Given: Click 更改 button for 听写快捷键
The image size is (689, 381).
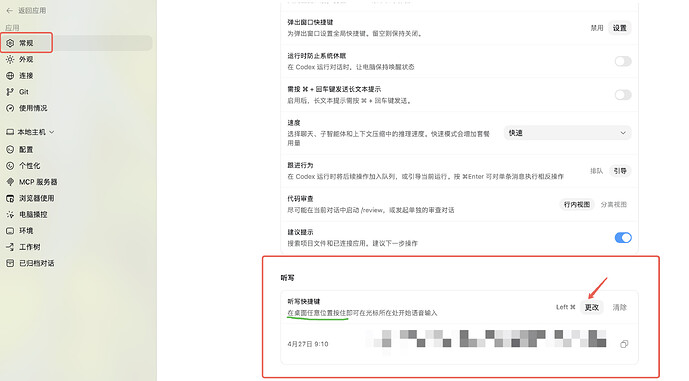Looking at the screenshot, I should click(591, 307).
